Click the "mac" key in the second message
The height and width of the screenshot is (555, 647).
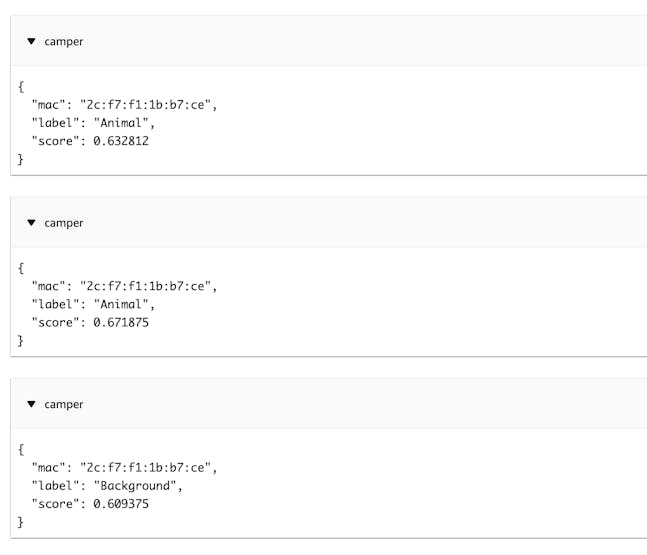coord(47,286)
